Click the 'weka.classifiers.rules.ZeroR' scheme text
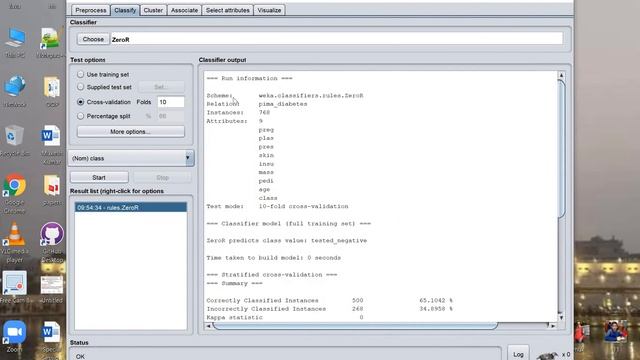 coord(311,96)
